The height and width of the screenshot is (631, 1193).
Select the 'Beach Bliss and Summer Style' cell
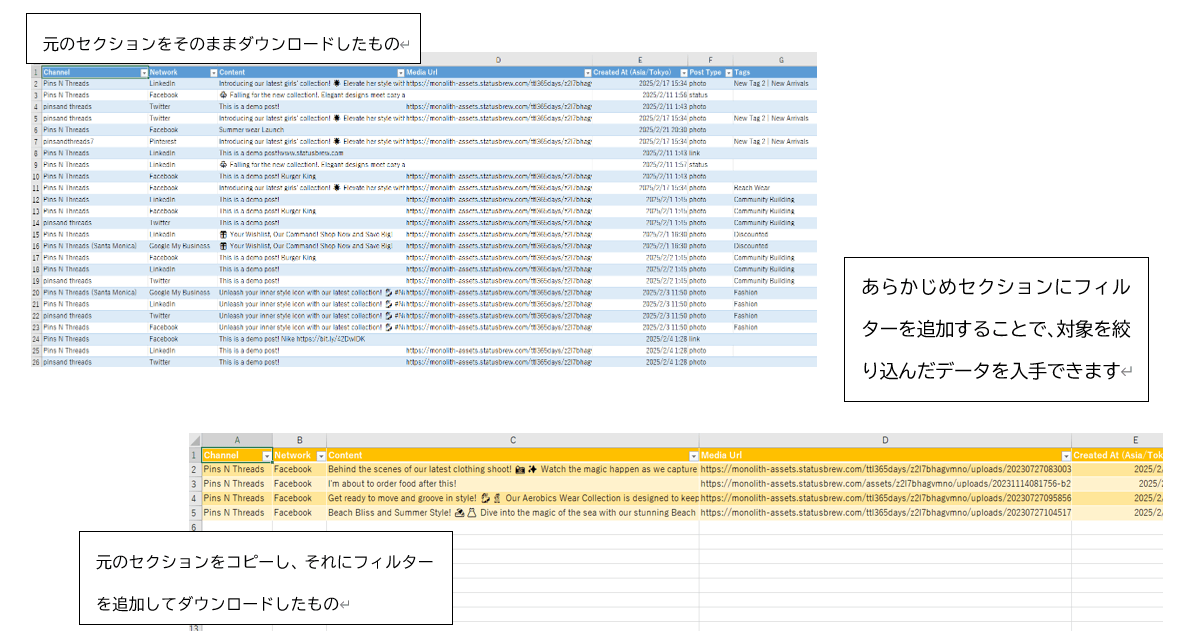(x=513, y=513)
